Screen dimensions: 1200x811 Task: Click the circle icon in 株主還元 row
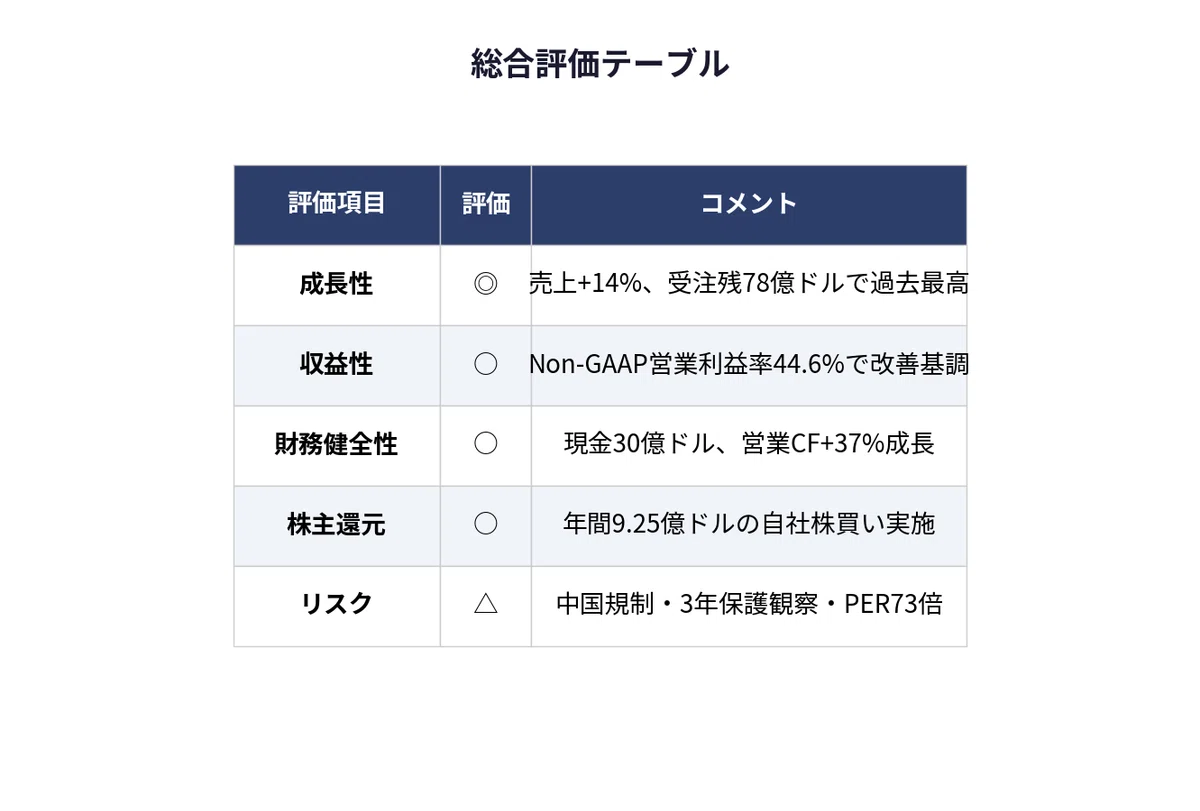486,525
